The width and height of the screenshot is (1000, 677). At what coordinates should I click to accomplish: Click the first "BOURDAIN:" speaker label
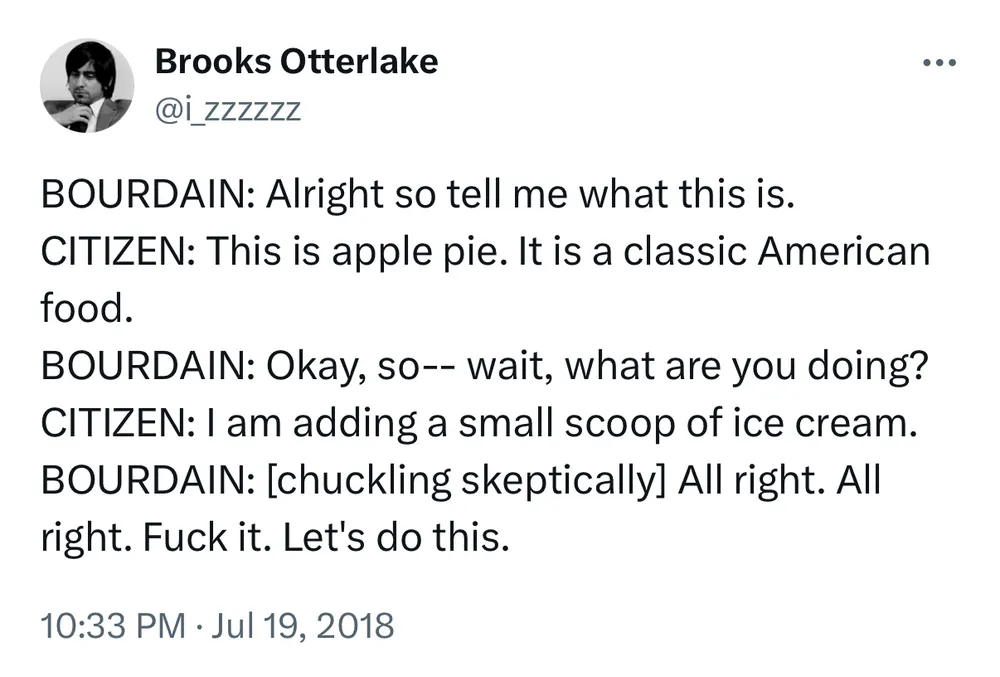146,195
